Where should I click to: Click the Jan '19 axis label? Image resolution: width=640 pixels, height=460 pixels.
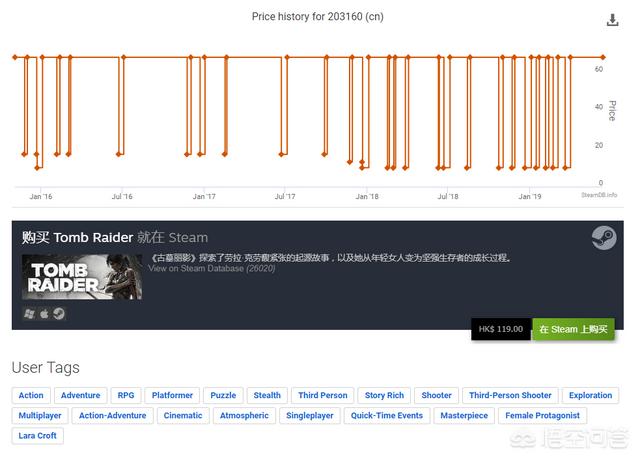click(530, 197)
